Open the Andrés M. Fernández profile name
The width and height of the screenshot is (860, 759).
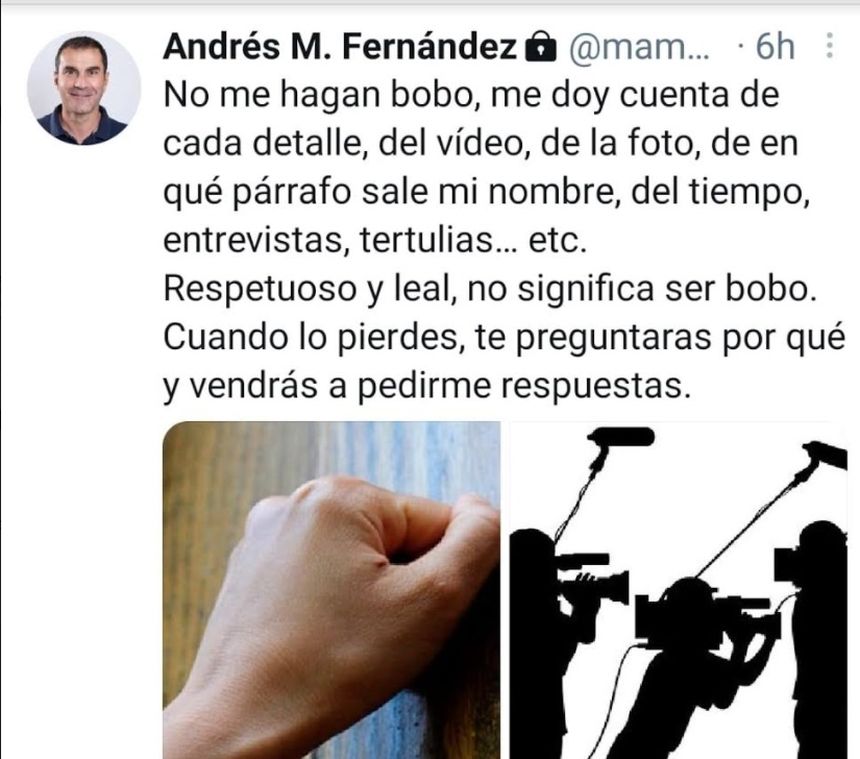tap(340, 46)
